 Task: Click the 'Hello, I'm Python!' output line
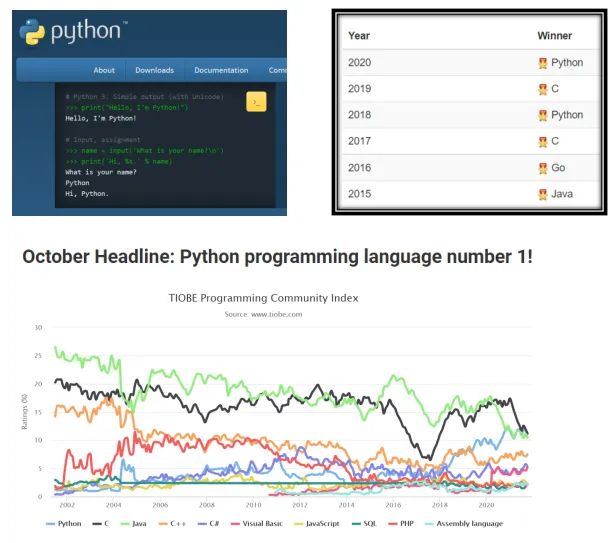pos(101,118)
